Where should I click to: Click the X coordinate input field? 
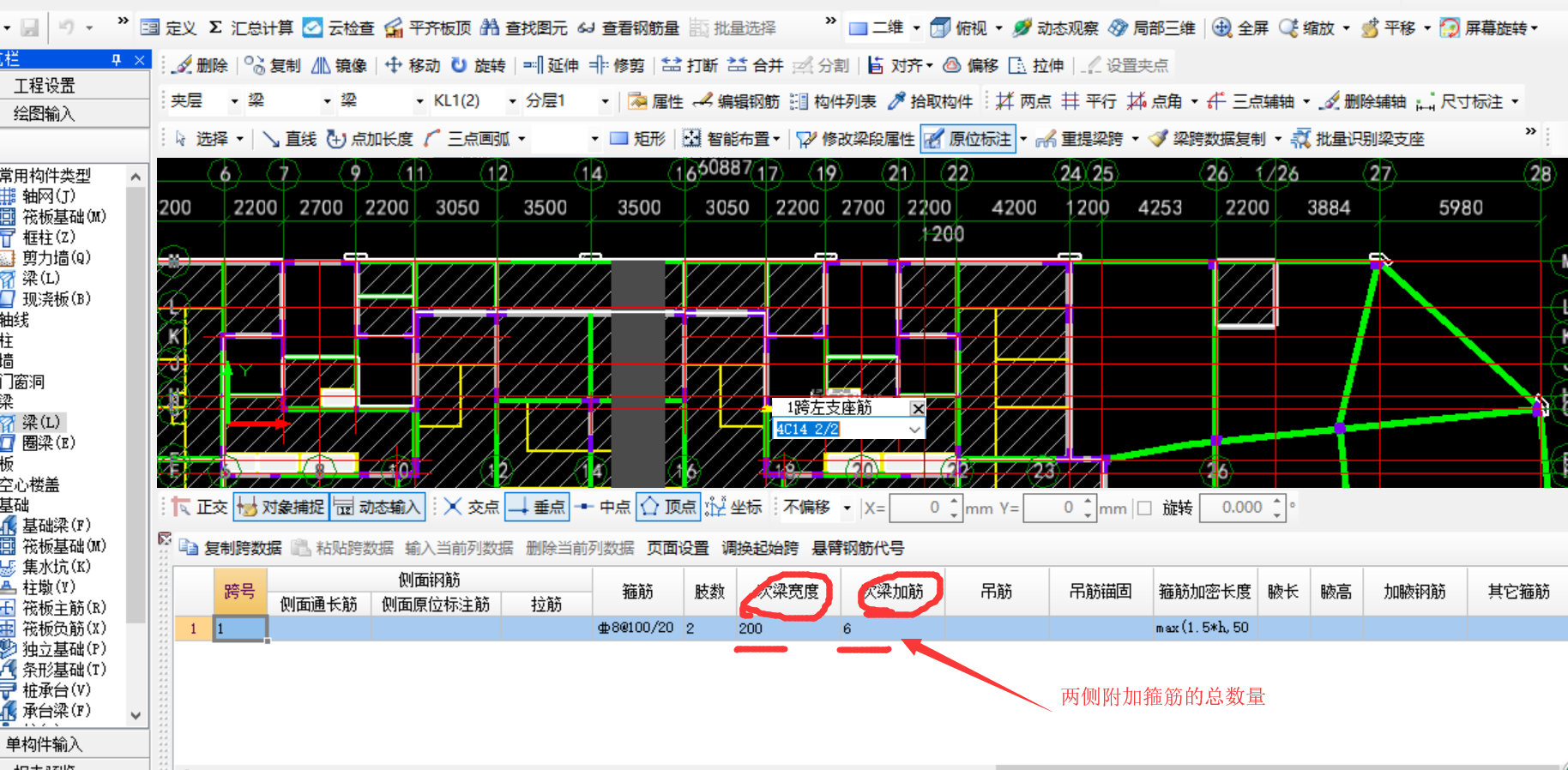[918, 508]
